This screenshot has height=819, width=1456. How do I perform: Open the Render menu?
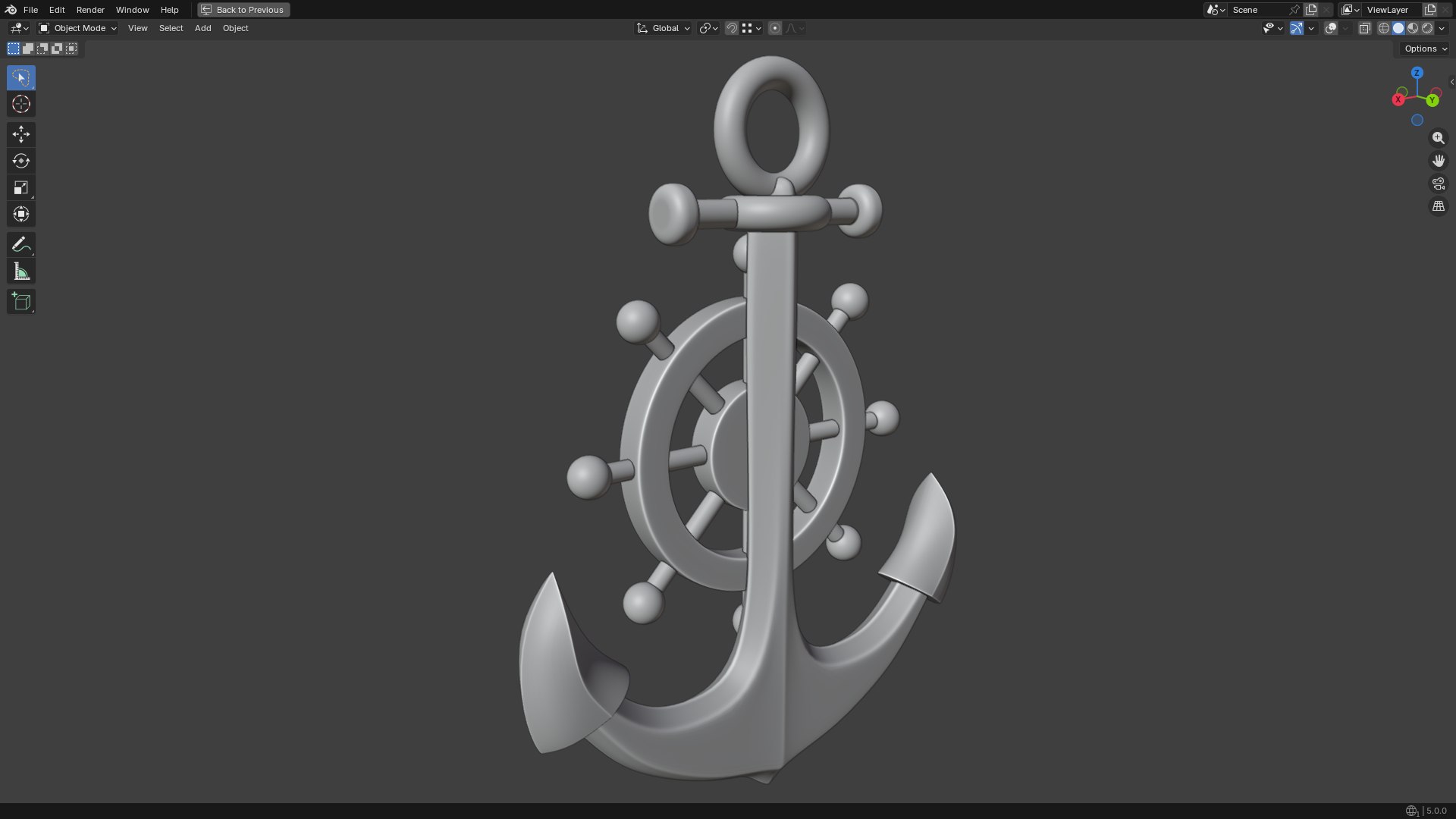point(90,10)
